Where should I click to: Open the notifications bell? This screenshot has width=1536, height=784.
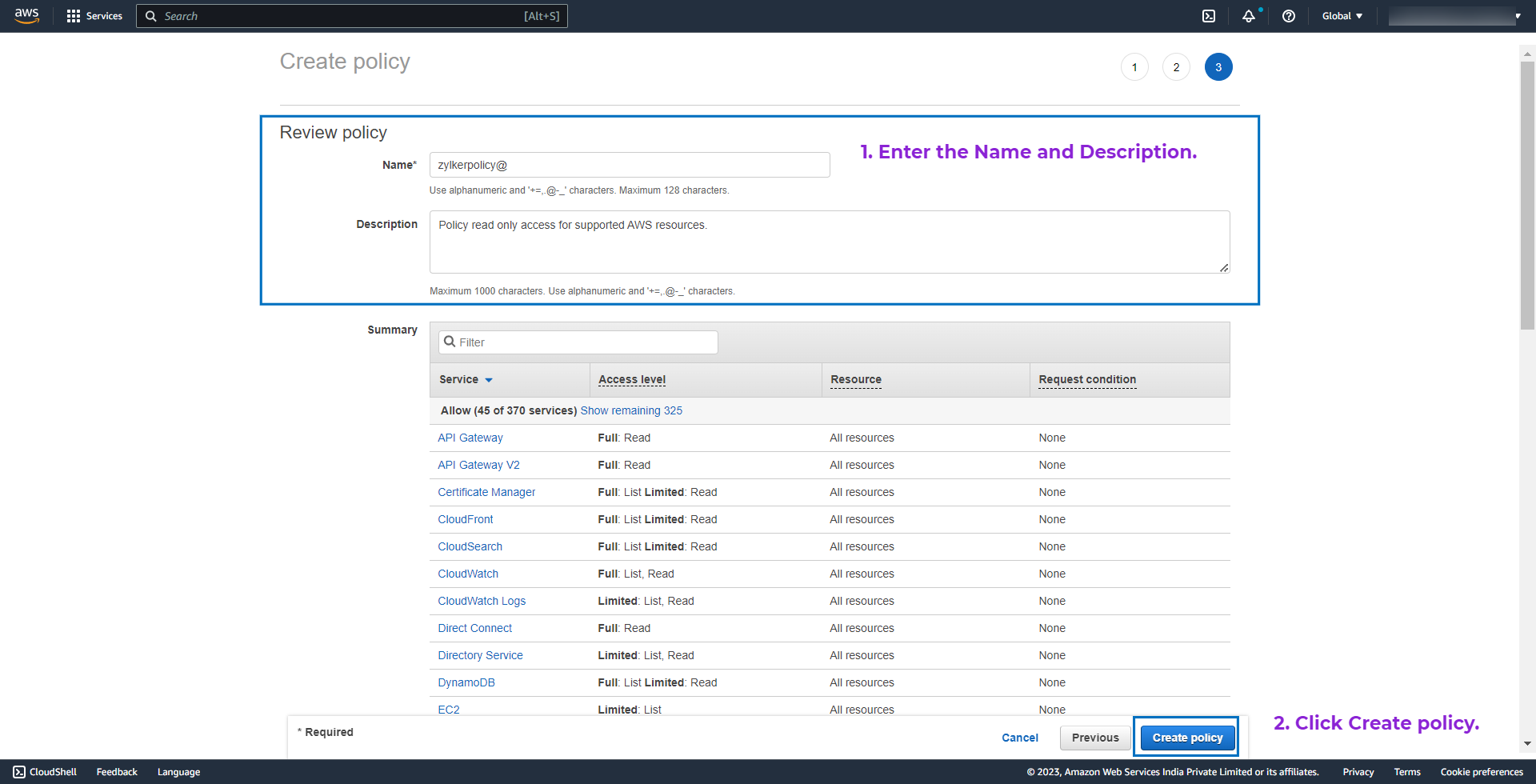tap(1249, 16)
